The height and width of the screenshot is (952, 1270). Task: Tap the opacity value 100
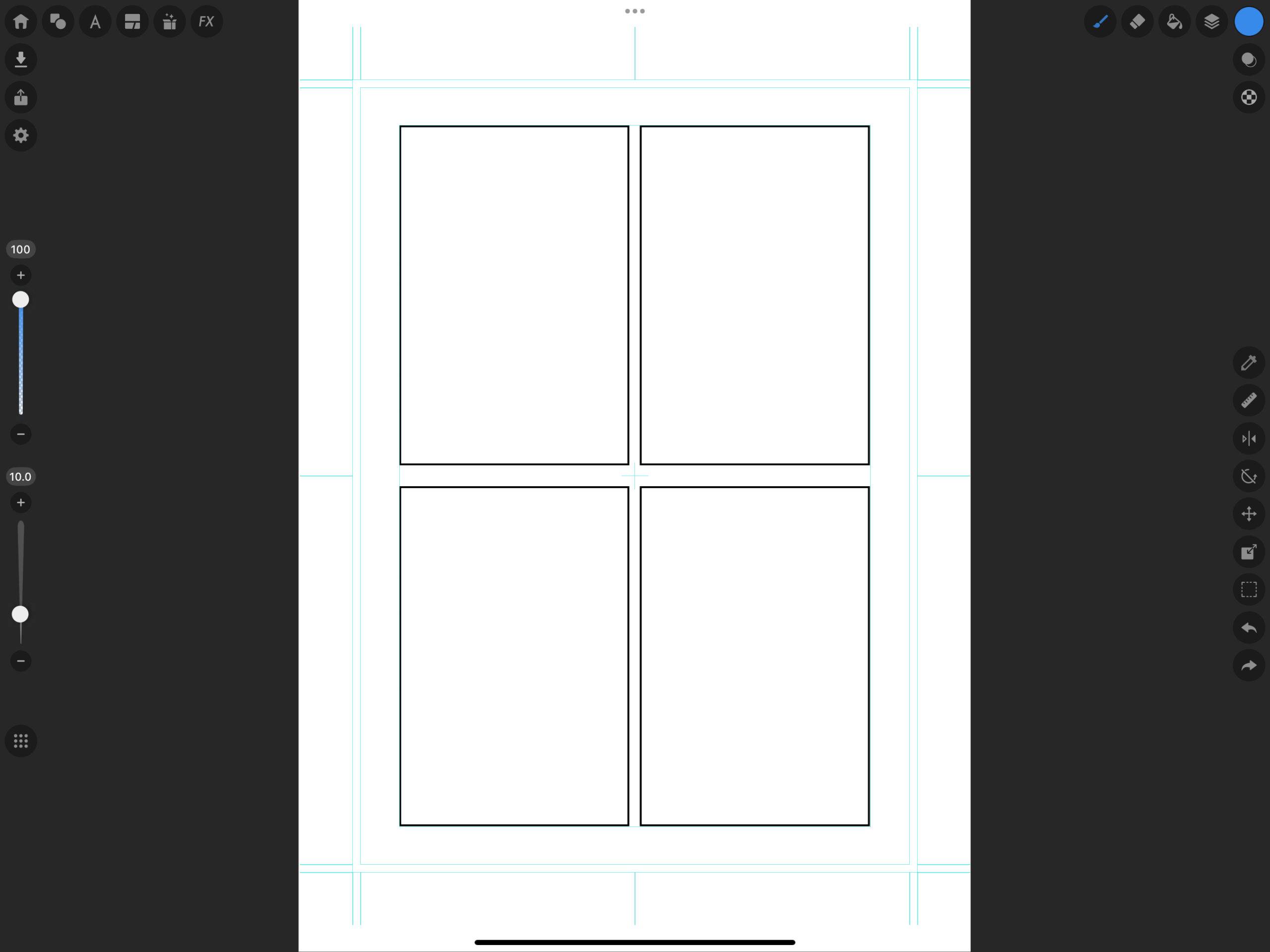21,249
